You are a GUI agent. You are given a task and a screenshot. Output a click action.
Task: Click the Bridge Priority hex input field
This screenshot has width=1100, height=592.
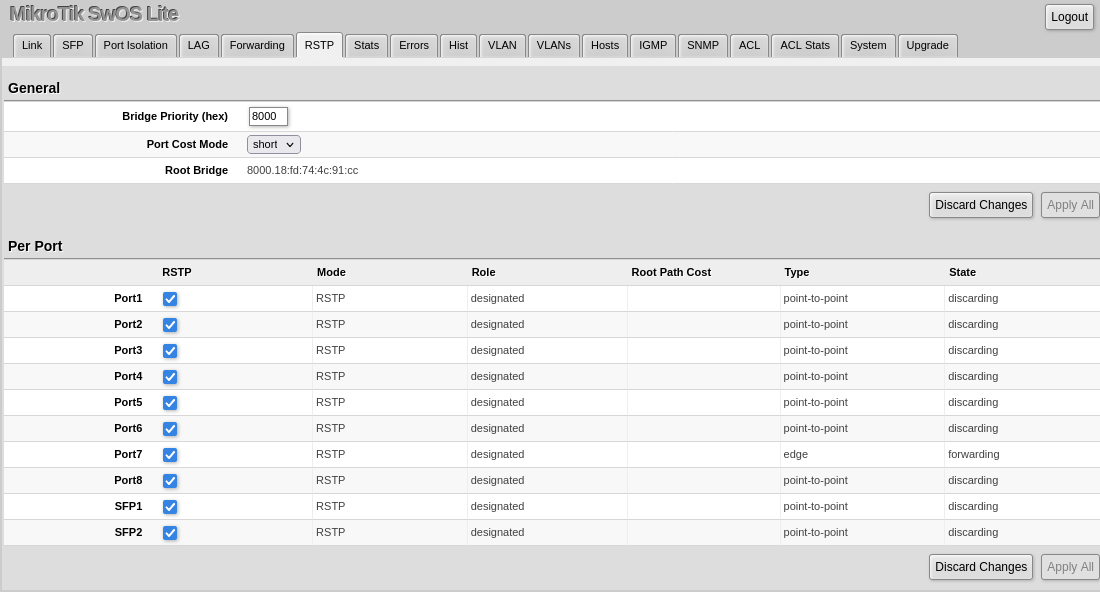pyautogui.click(x=267, y=116)
